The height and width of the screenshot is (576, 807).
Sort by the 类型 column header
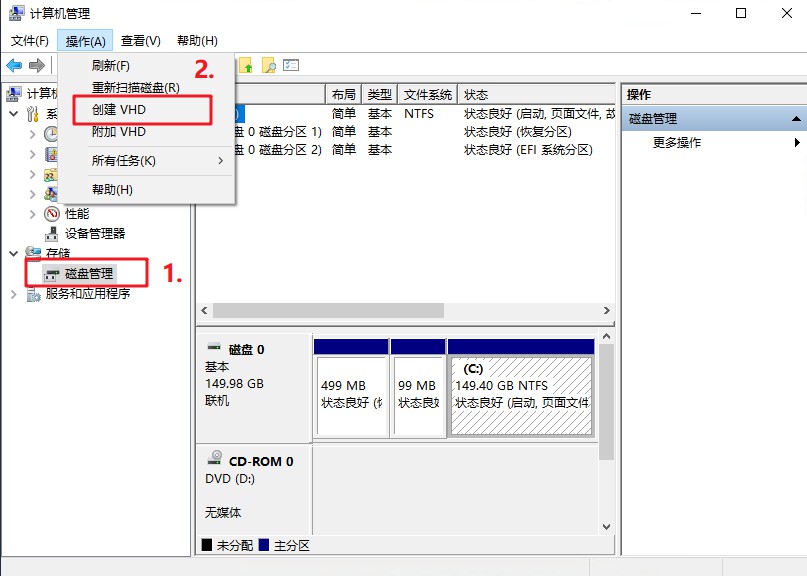coord(380,95)
